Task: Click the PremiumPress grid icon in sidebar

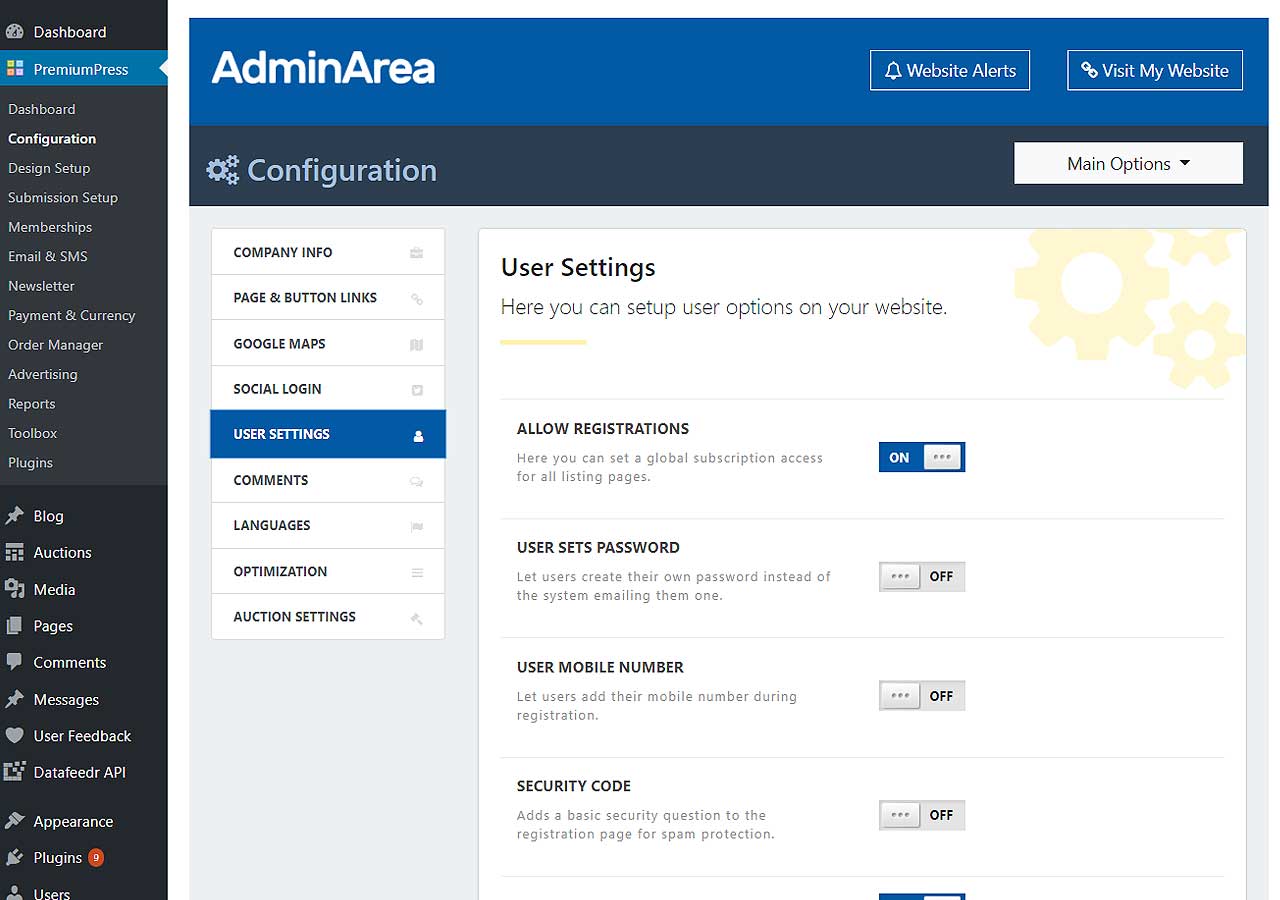Action: 15,69
